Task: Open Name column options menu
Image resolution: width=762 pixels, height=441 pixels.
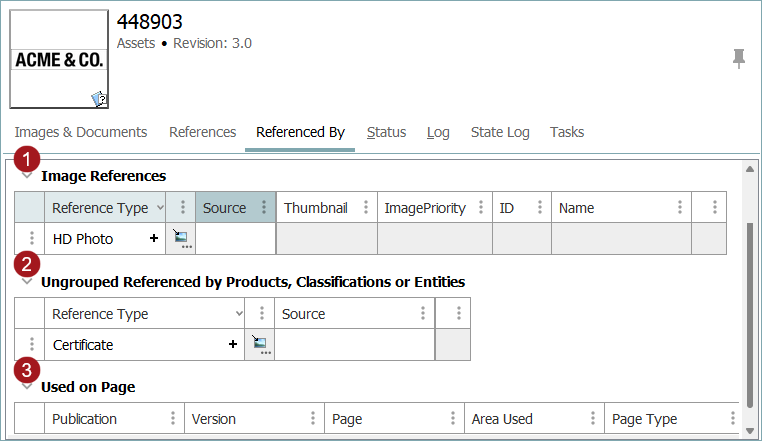Action: tap(680, 208)
